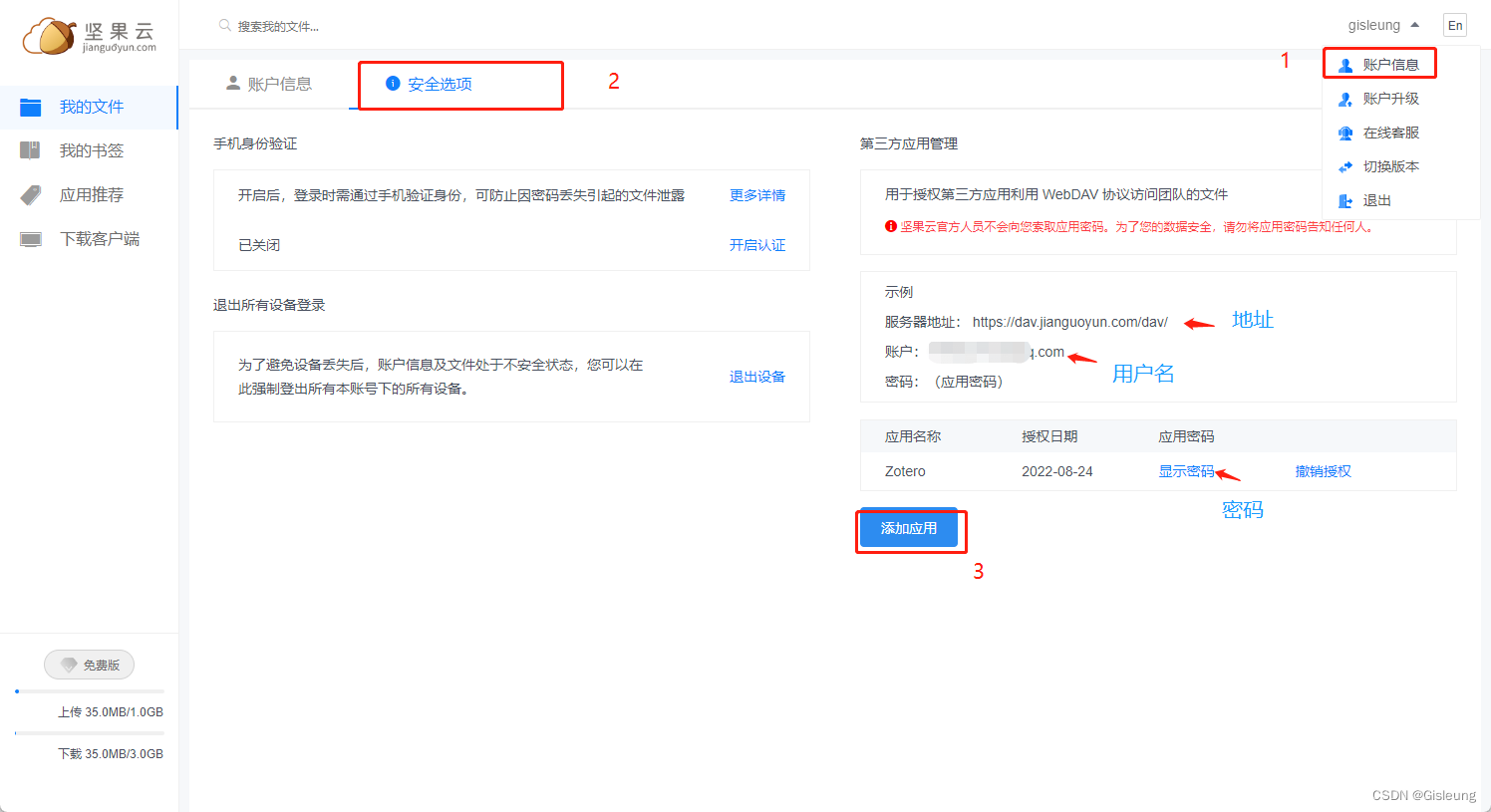Image resolution: width=1491 pixels, height=812 pixels.
Task: Click the upload quota progress bar
Action: [90, 690]
